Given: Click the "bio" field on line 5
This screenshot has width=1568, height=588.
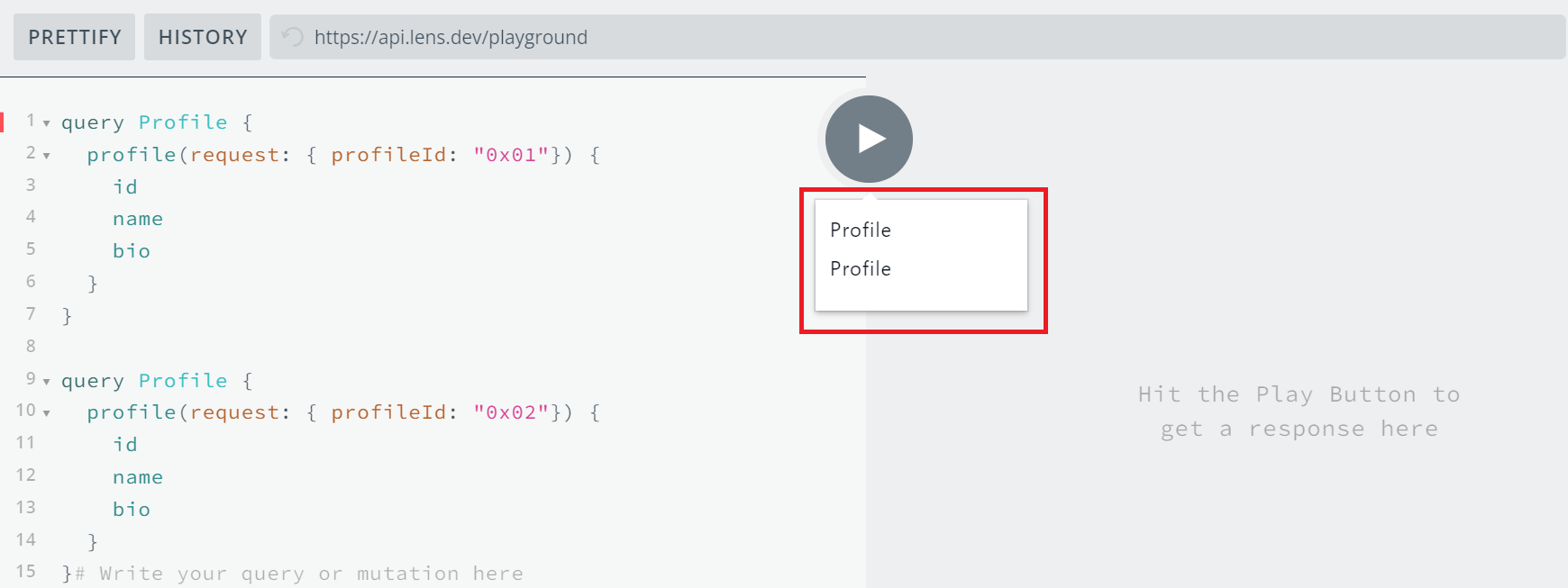Looking at the screenshot, I should click(x=132, y=251).
